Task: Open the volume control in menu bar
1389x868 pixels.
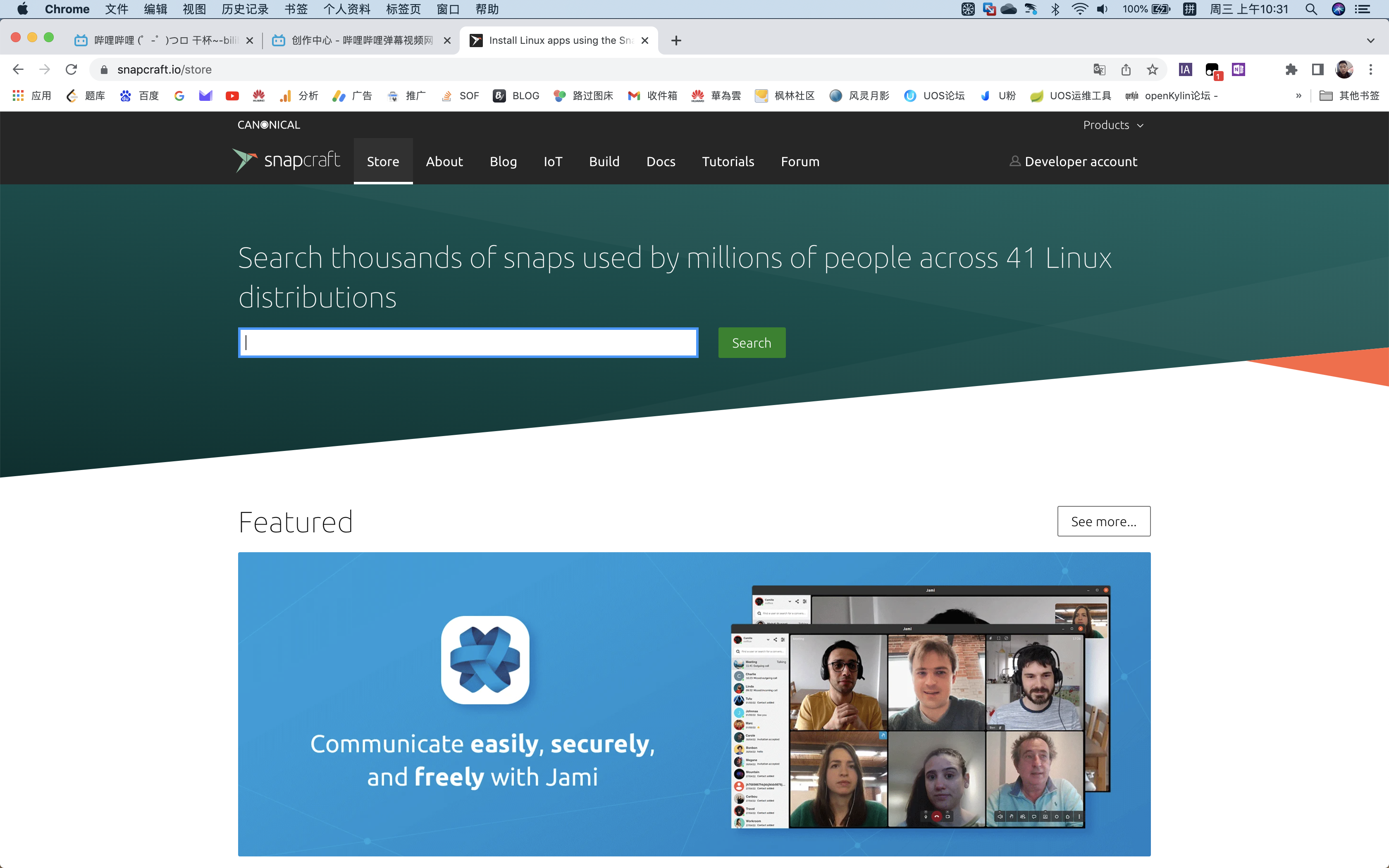Action: point(1102,9)
